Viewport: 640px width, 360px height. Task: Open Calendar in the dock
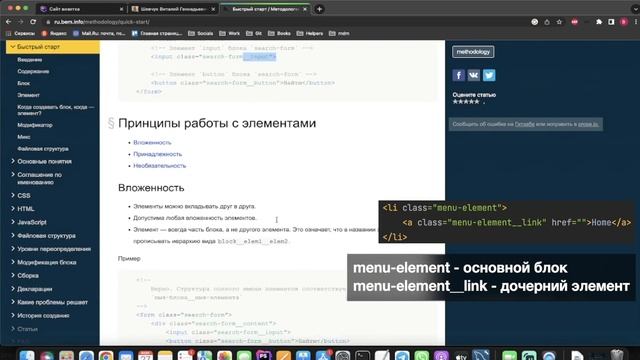pos(145,356)
